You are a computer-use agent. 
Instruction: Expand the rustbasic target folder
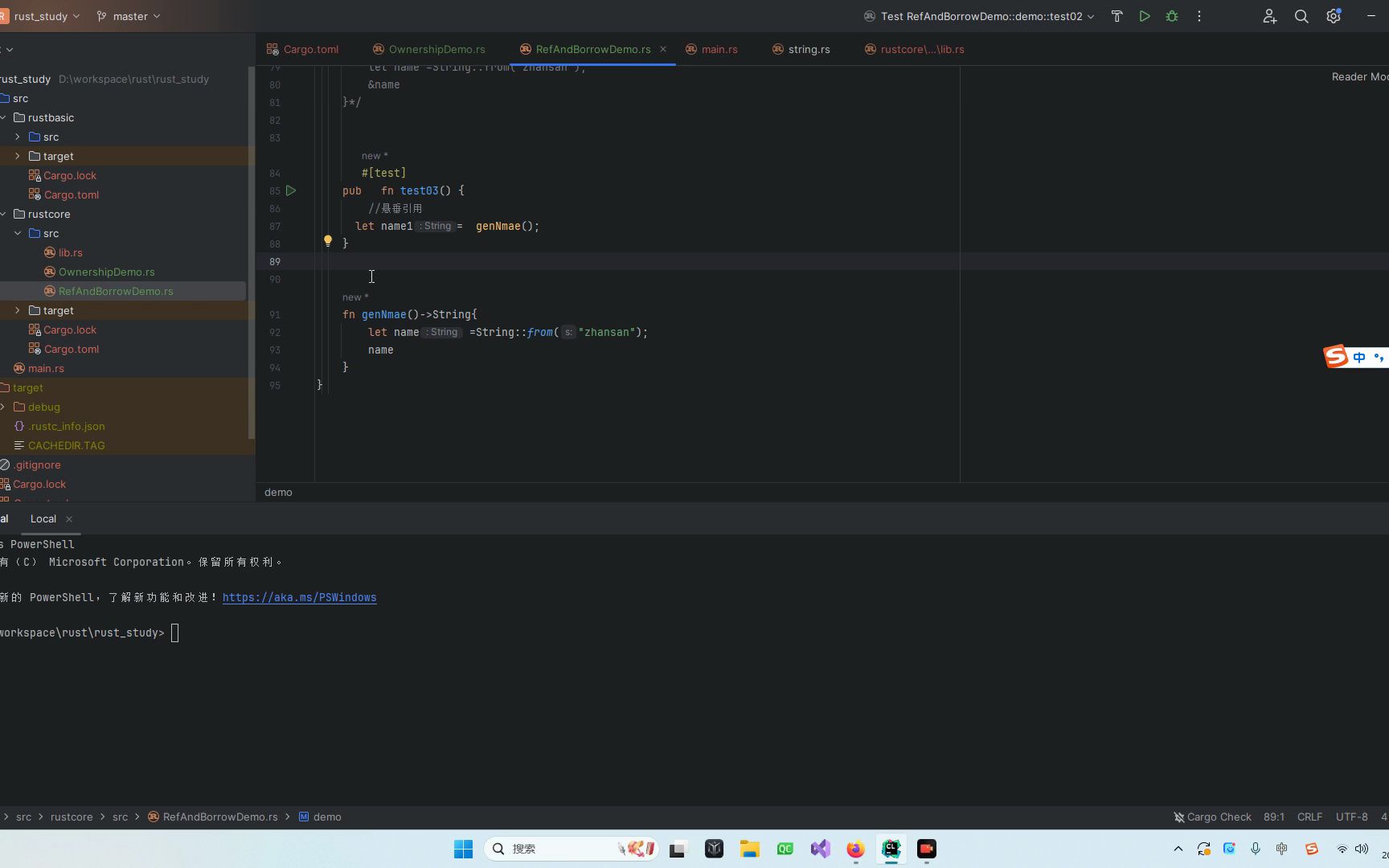(18, 156)
